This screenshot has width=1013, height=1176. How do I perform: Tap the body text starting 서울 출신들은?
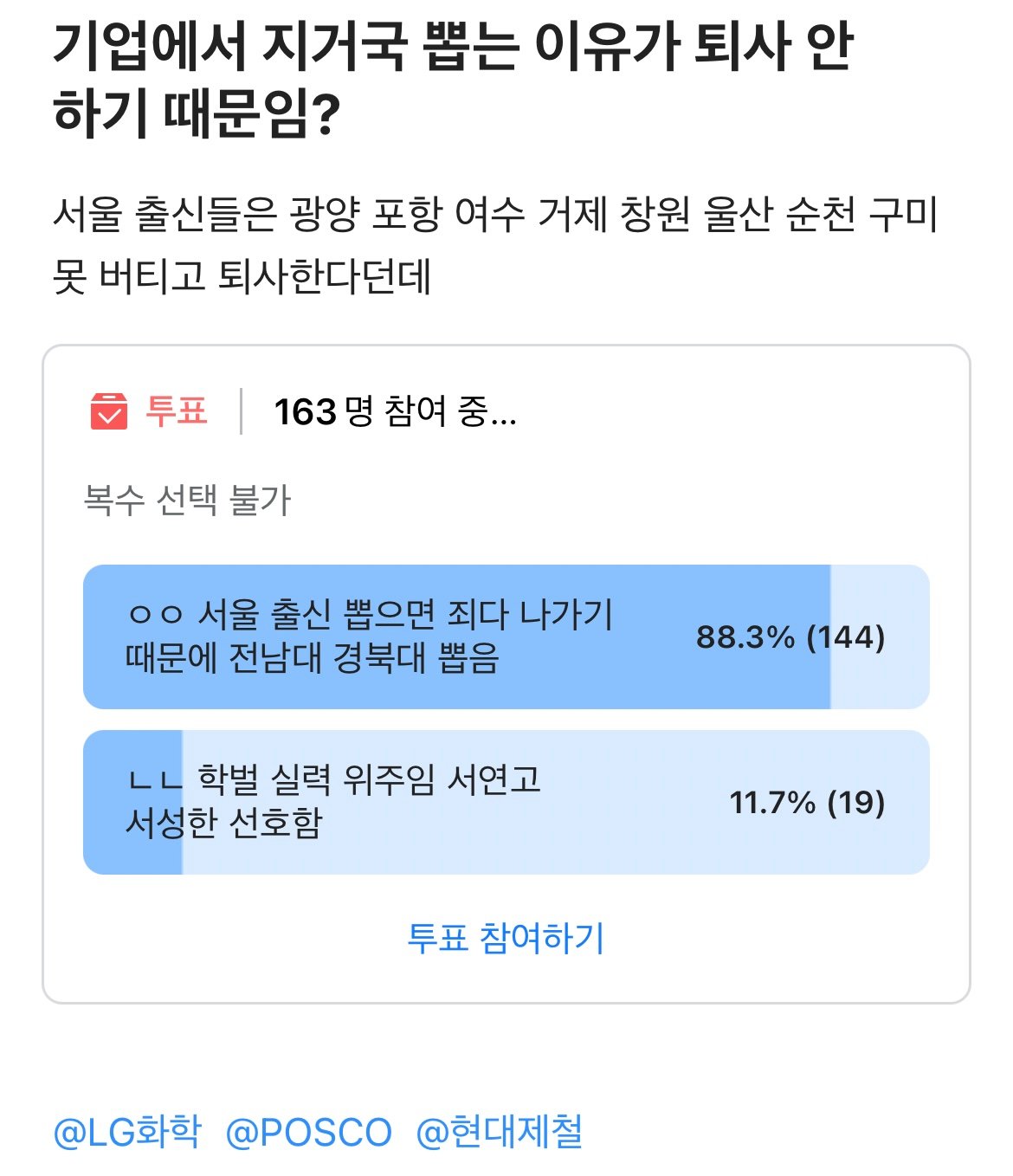(x=495, y=215)
